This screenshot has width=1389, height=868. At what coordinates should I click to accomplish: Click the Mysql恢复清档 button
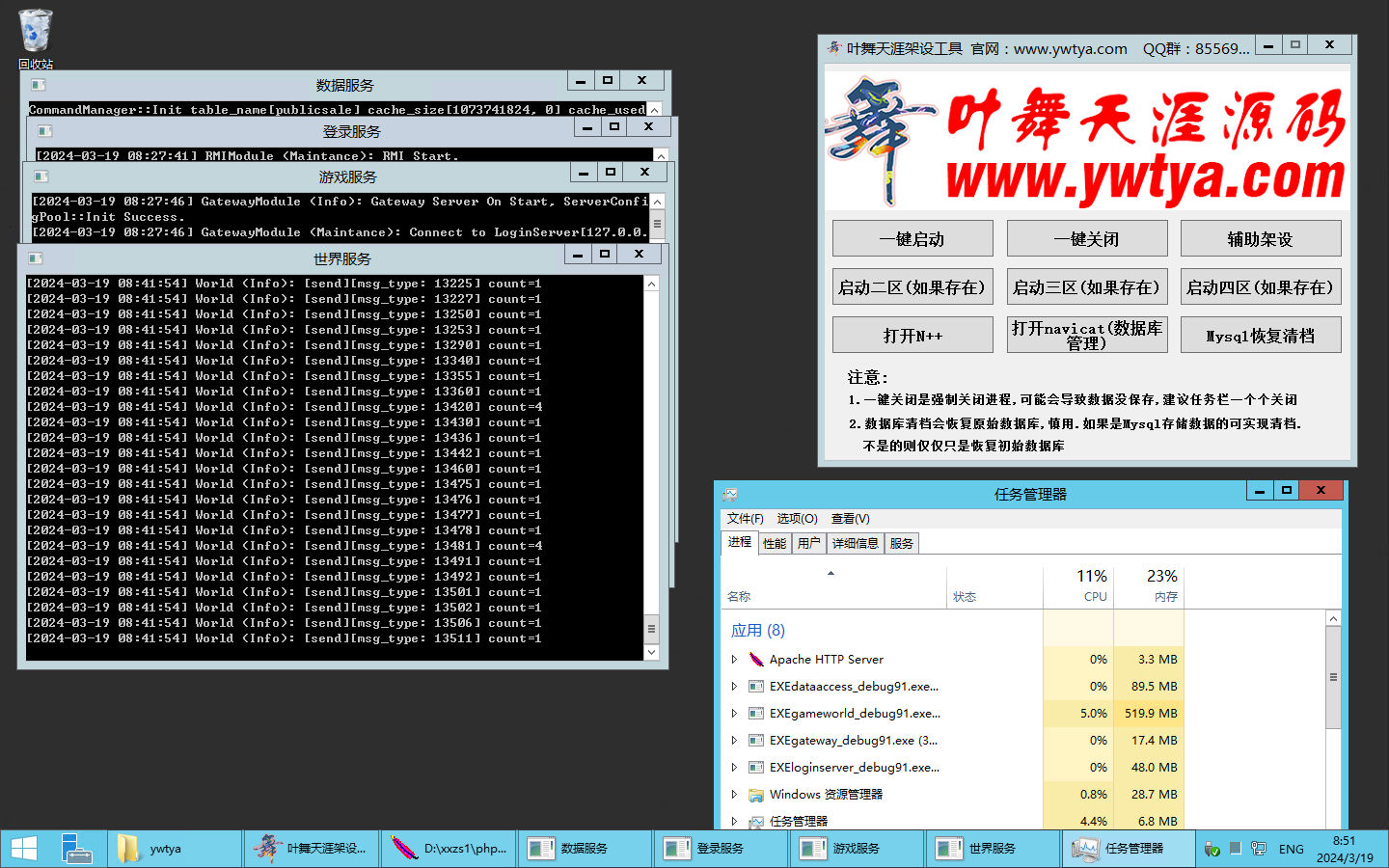pos(1261,336)
